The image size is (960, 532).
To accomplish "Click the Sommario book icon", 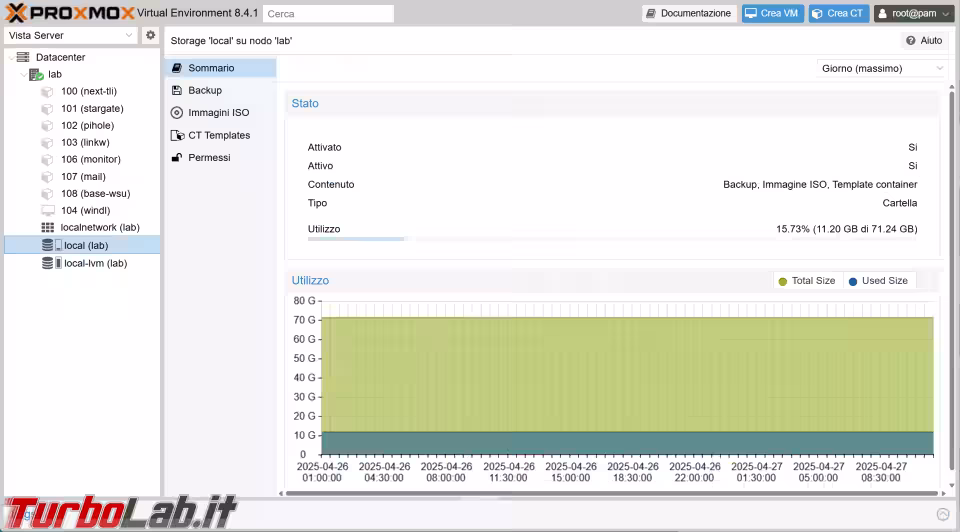I will [x=176, y=68].
